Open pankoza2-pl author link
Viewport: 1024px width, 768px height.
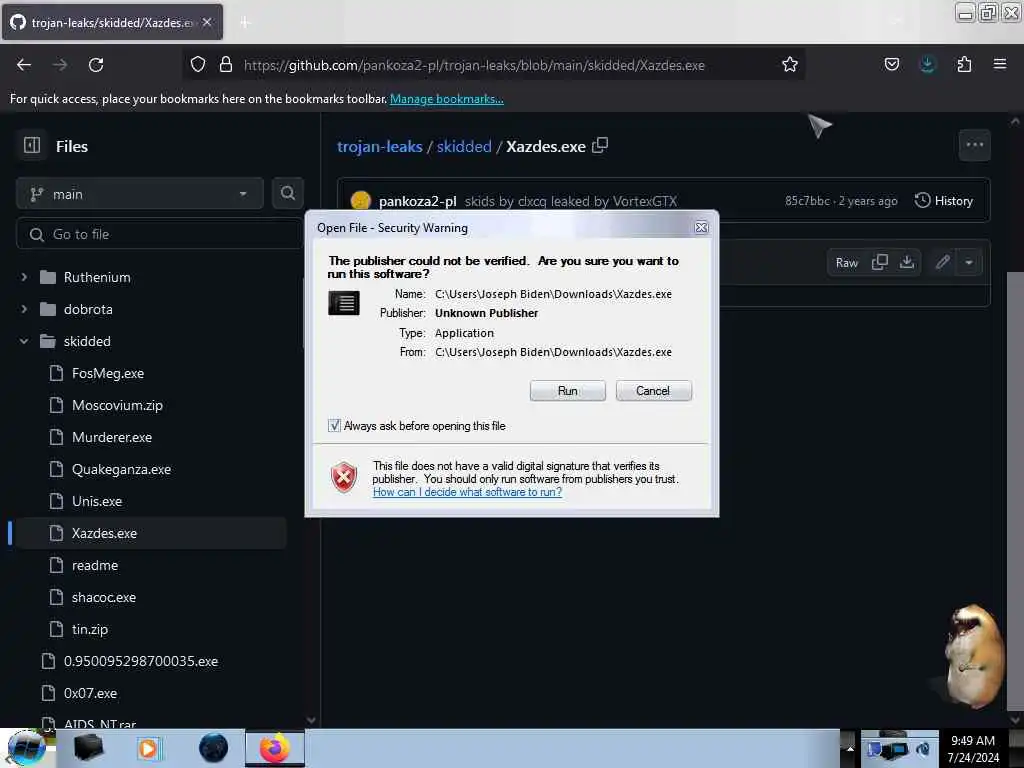click(x=417, y=201)
